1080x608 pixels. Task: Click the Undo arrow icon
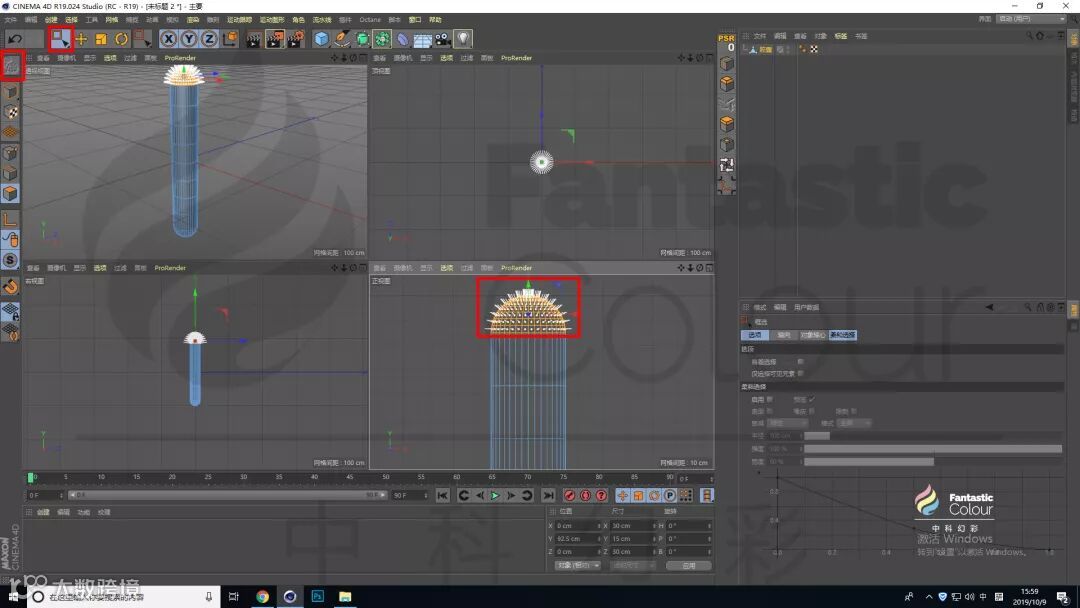(x=16, y=39)
